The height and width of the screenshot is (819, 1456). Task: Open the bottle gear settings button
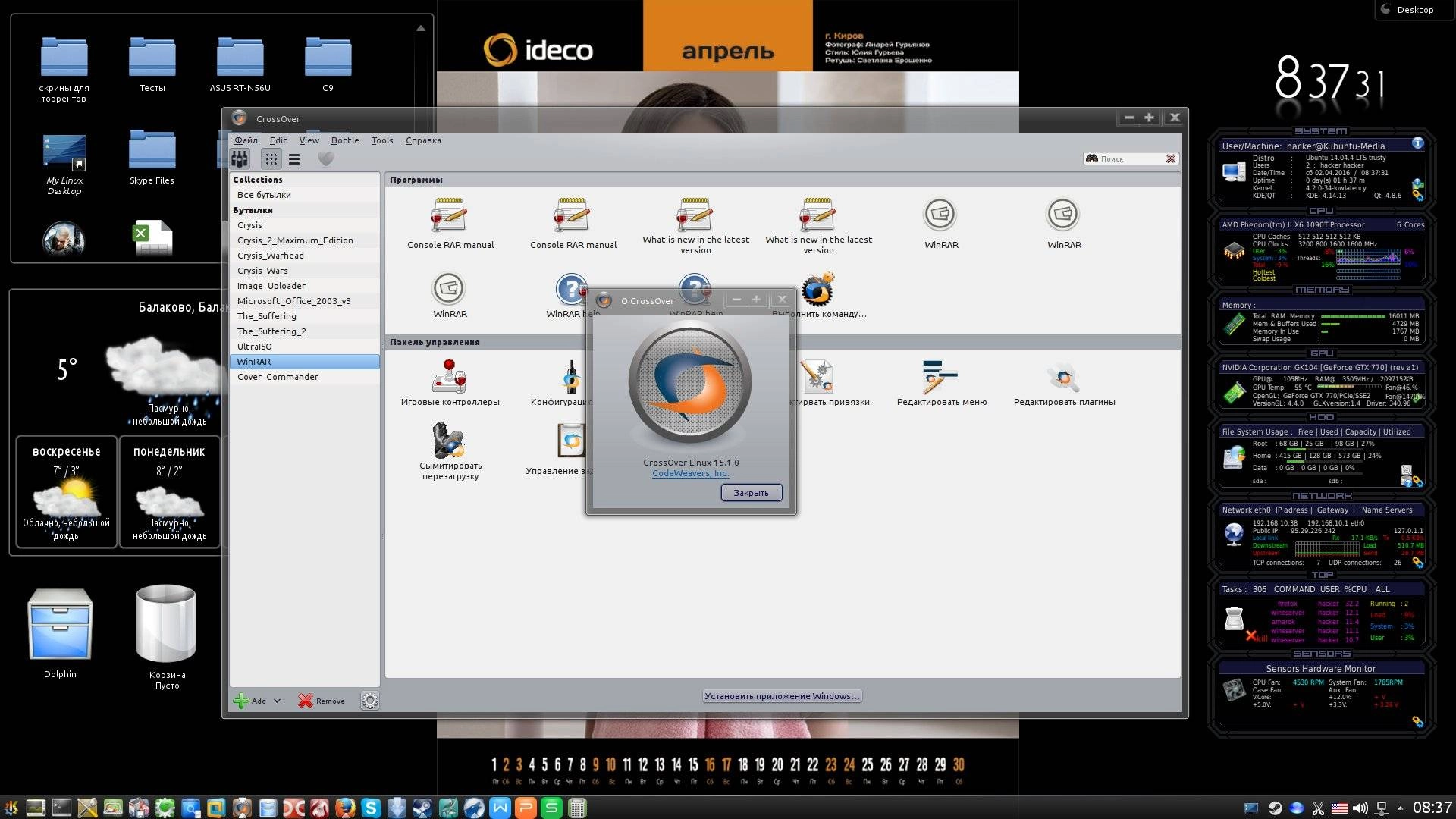pyautogui.click(x=369, y=701)
